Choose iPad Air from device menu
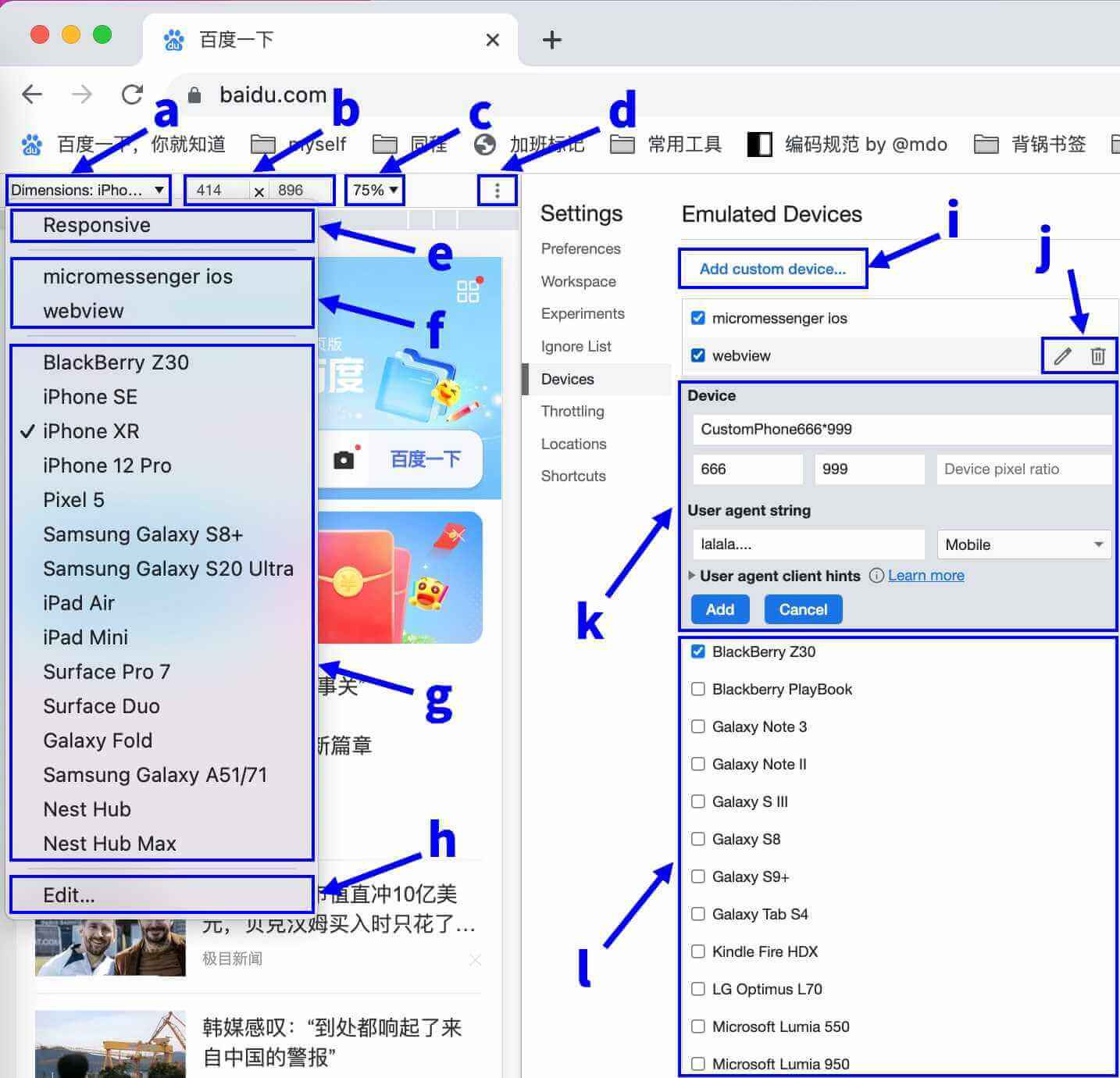This screenshot has width=1120, height=1078. tap(162, 603)
